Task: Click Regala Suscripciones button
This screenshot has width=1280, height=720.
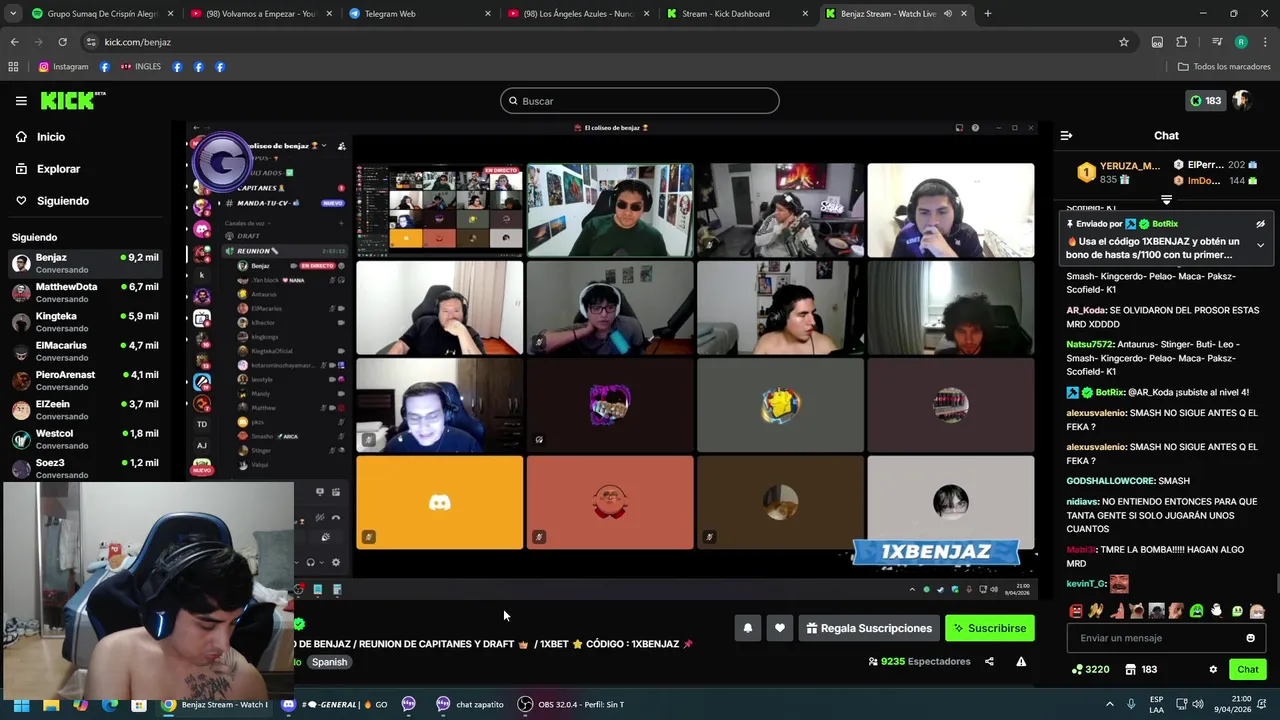Action: click(869, 628)
